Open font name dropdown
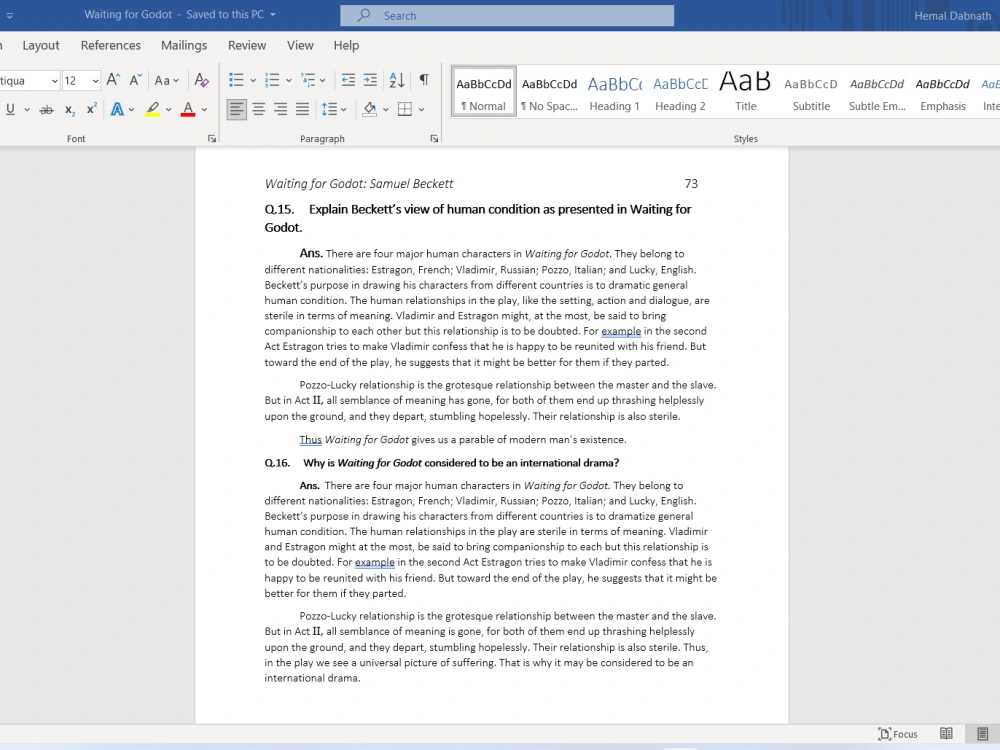The height and width of the screenshot is (750, 1000). click(54, 80)
